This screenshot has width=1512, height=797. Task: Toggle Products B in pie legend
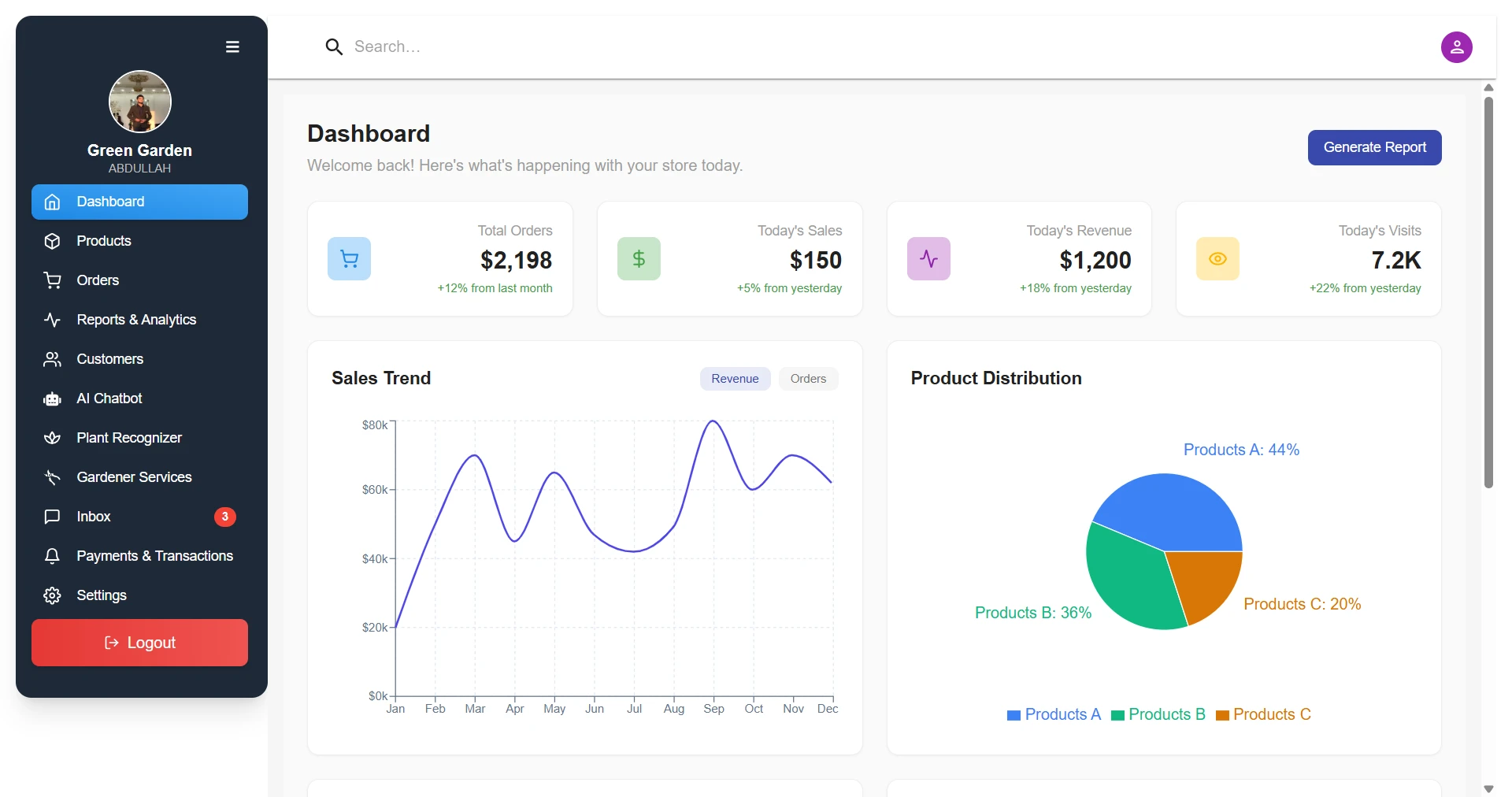tap(1158, 714)
